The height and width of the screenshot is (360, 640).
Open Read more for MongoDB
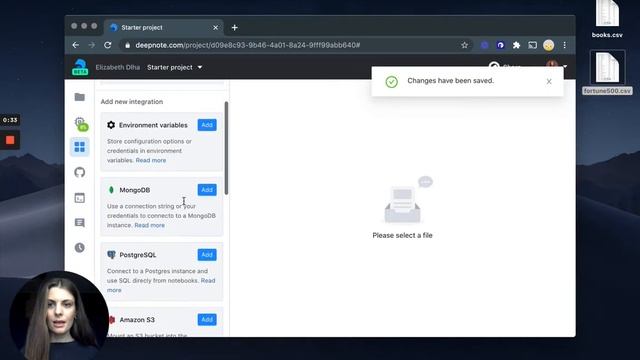click(x=149, y=225)
